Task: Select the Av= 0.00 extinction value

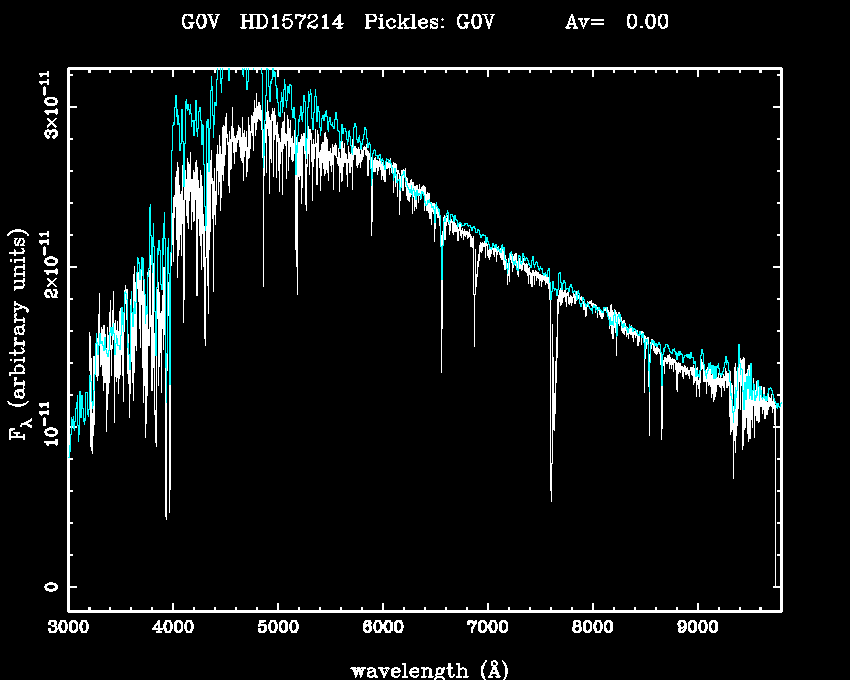Action: coord(617,22)
